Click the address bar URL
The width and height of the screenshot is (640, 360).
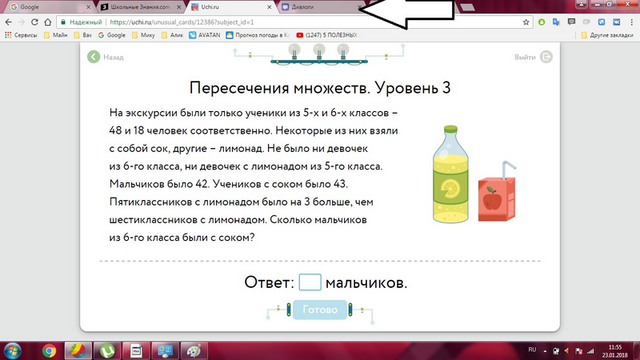click(x=182, y=22)
